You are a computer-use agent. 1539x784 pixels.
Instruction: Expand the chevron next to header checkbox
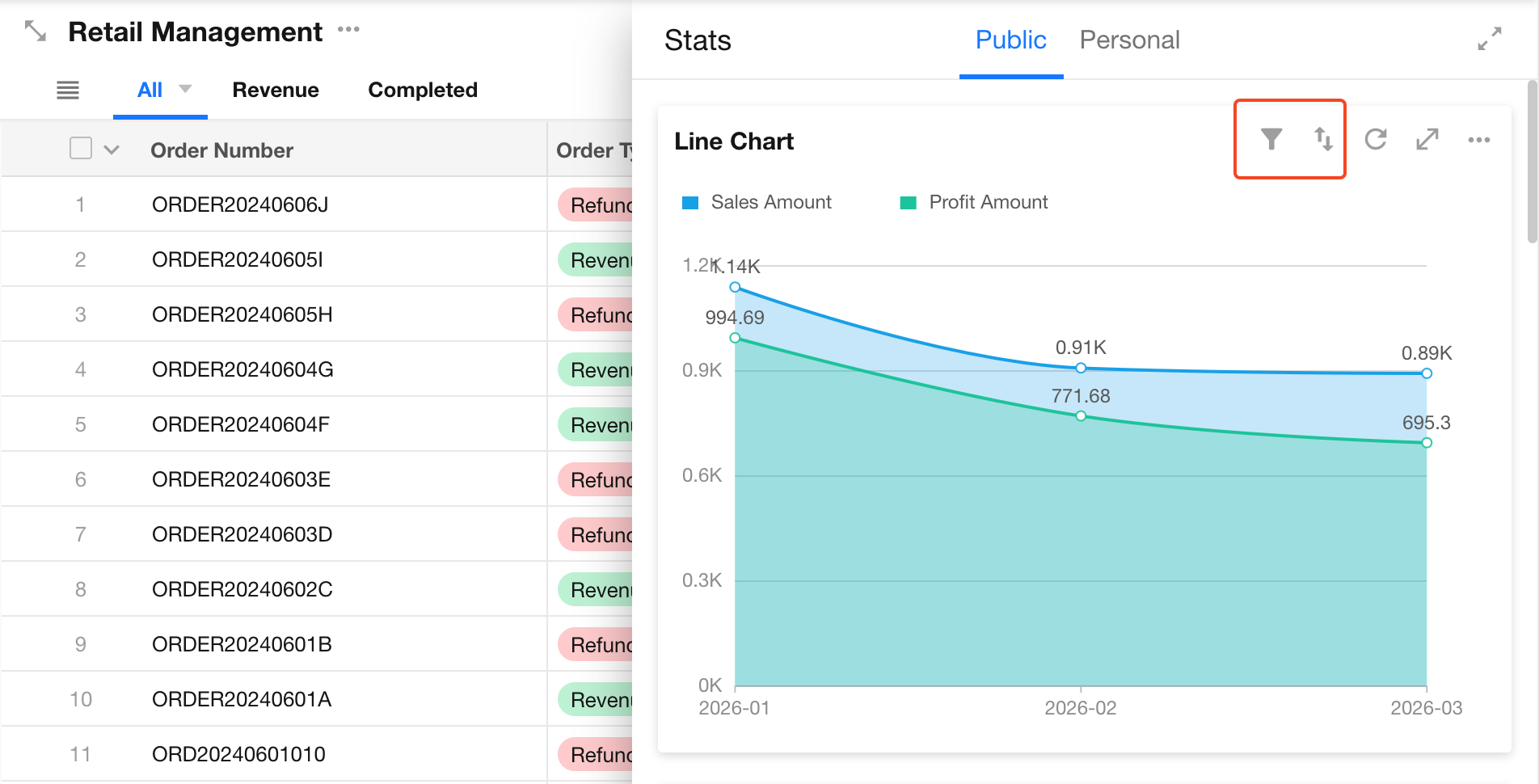click(112, 150)
